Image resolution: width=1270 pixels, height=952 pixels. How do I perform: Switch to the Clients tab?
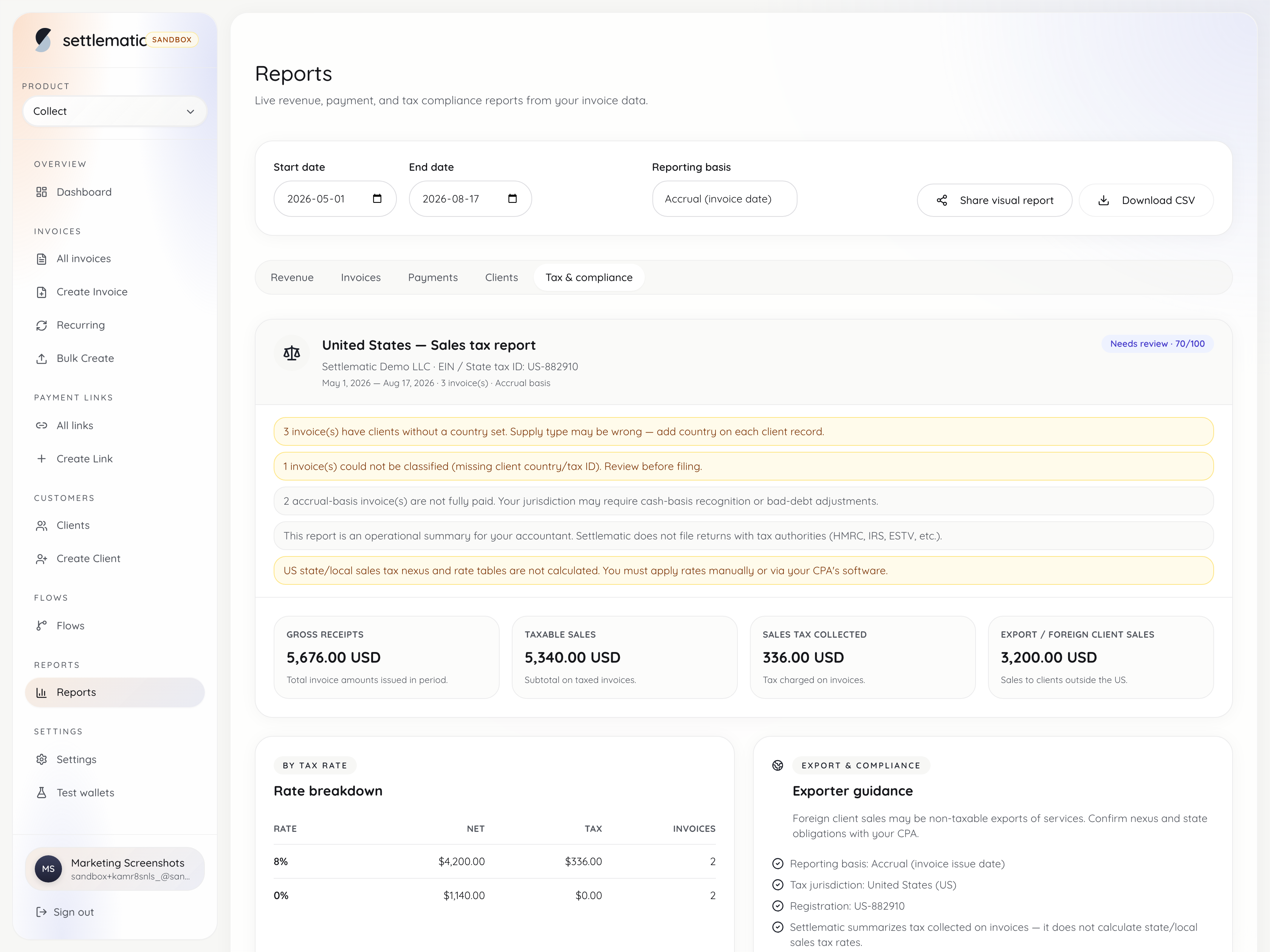(501, 277)
